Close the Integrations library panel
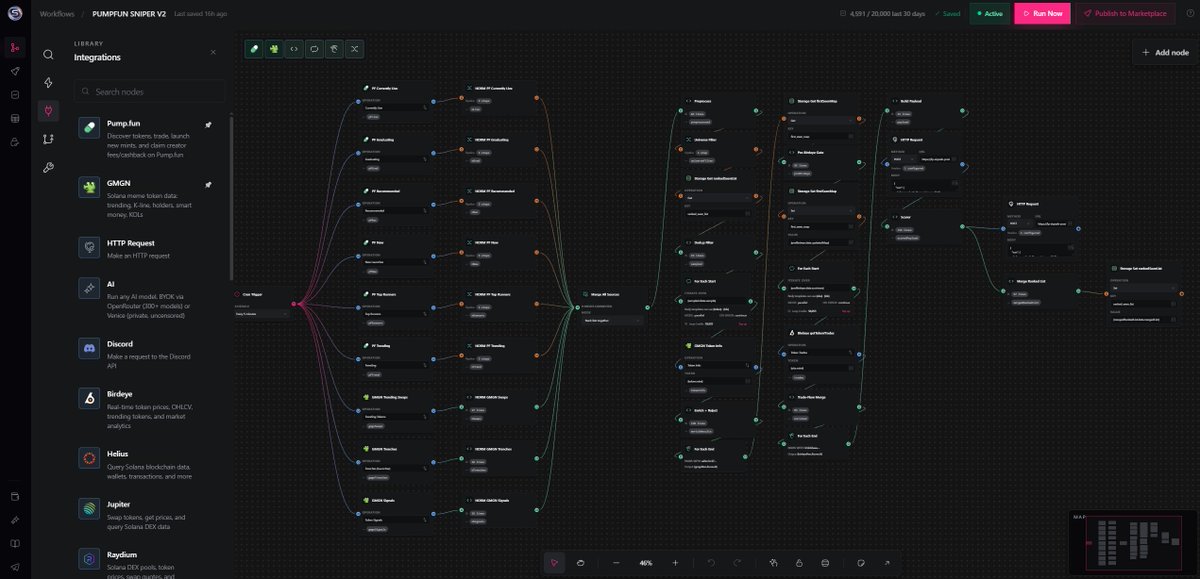Viewport: 1200px width, 579px height. [212, 51]
